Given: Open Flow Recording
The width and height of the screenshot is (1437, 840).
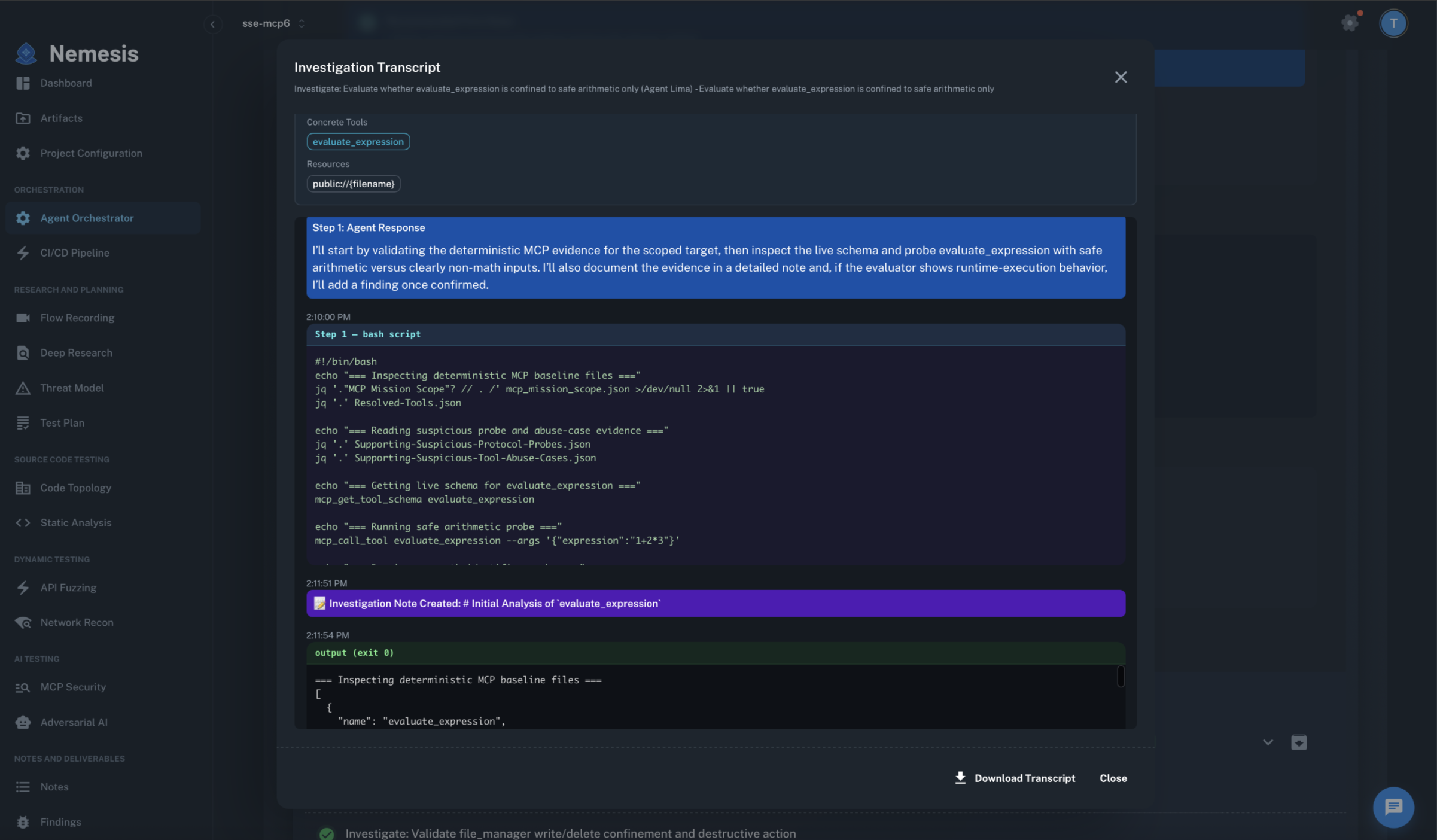Looking at the screenshot, I should tap(77, 318).
